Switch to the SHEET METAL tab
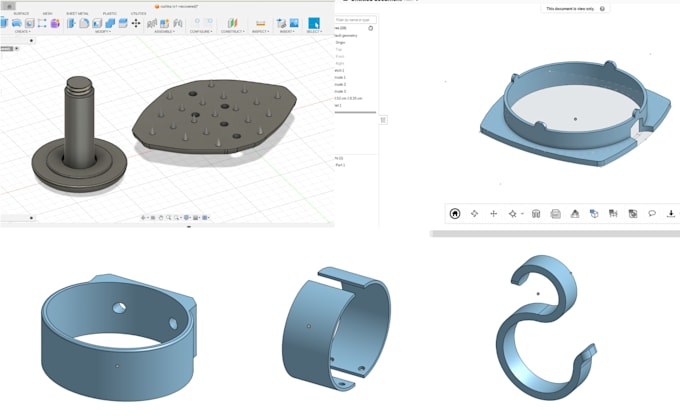Screen dimensions: 680x420 click(x=77, y=13)
